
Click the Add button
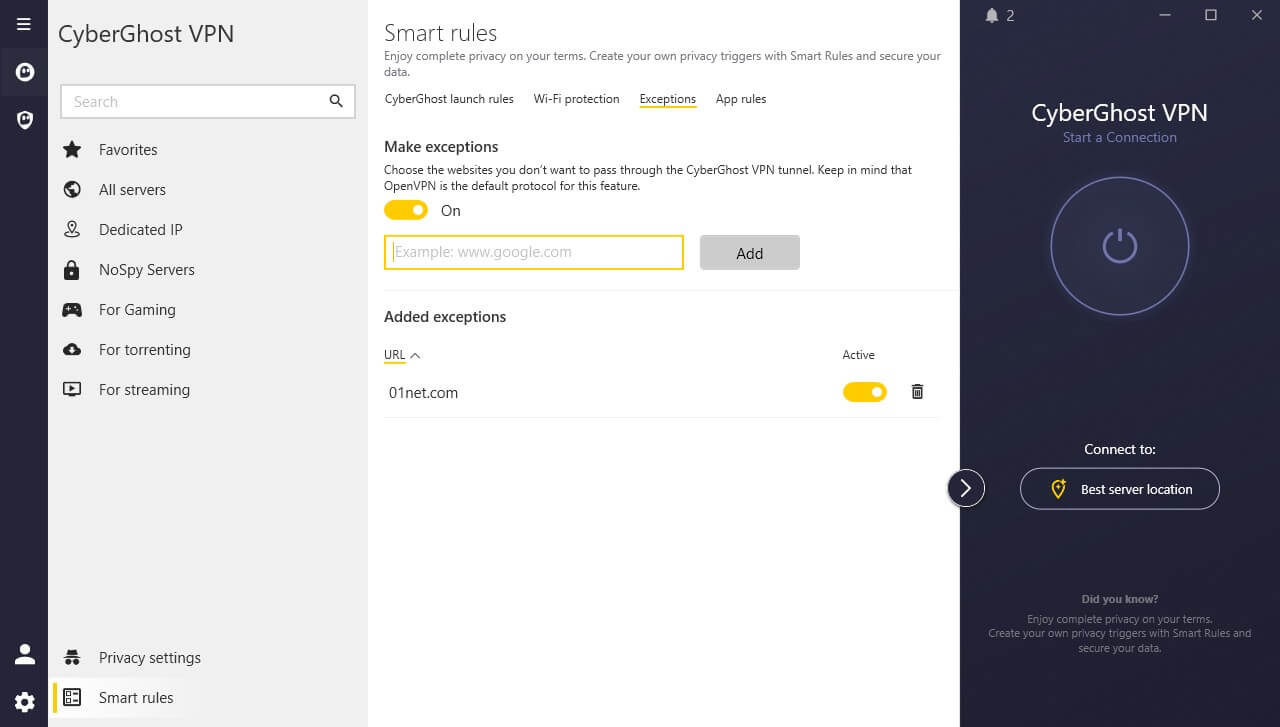[749, 253]
